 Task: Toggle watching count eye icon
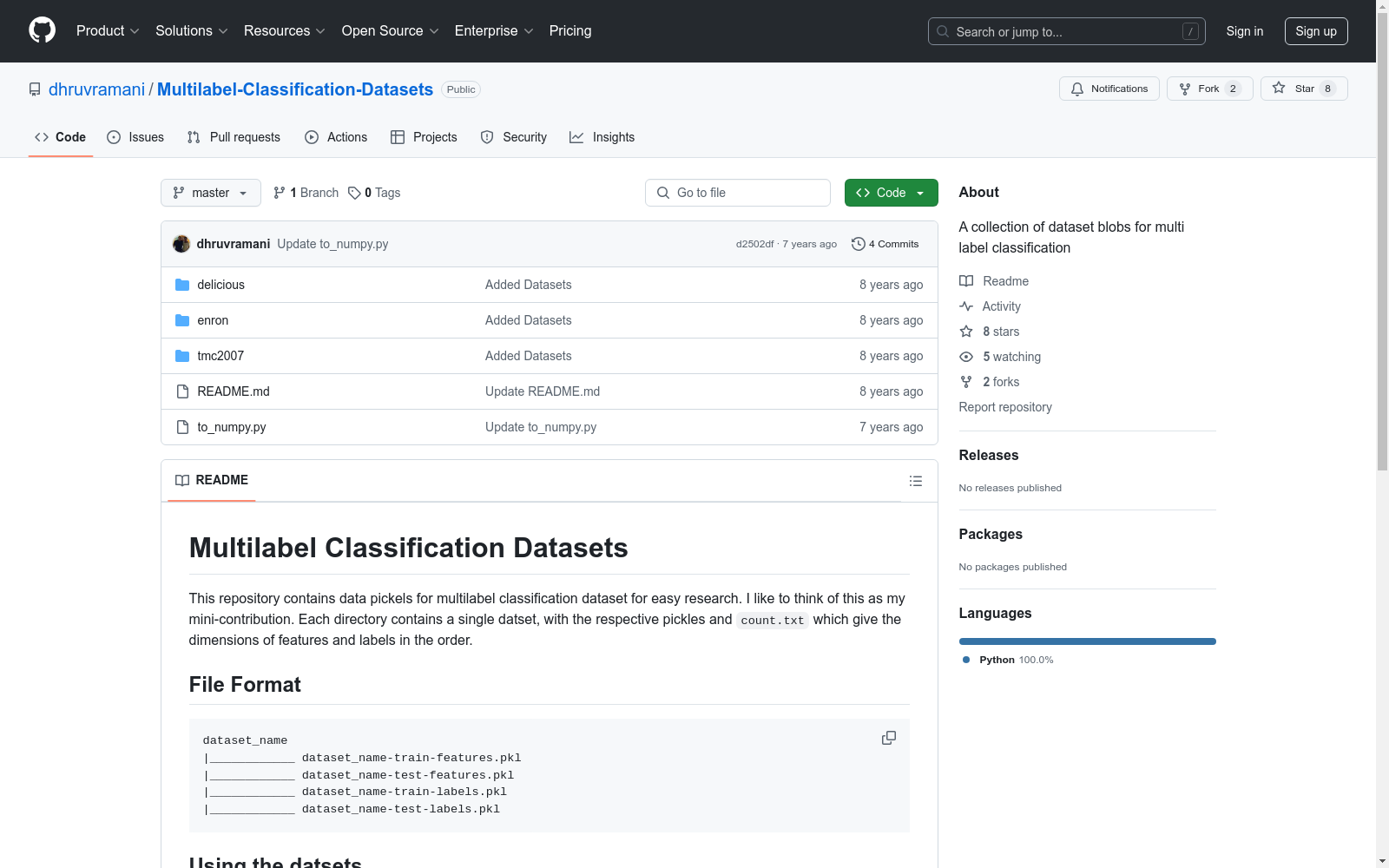coord(965,357)
